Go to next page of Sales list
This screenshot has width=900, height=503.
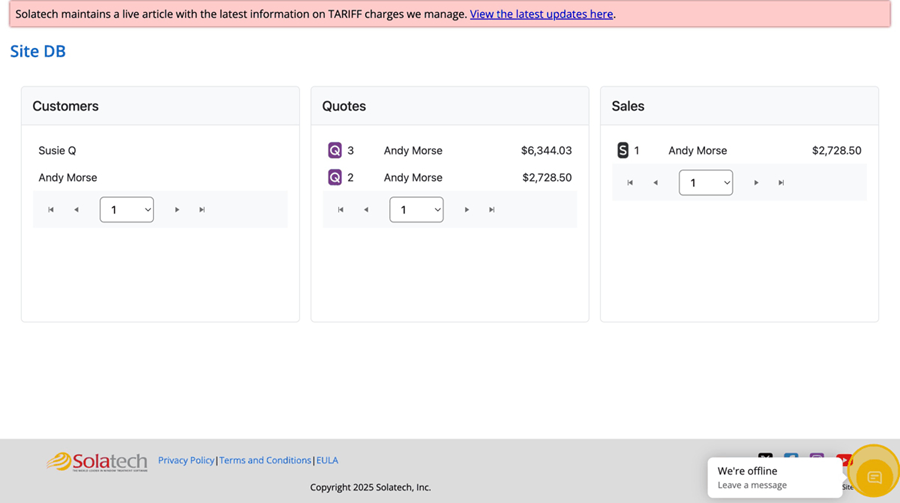tap(756, 183)
